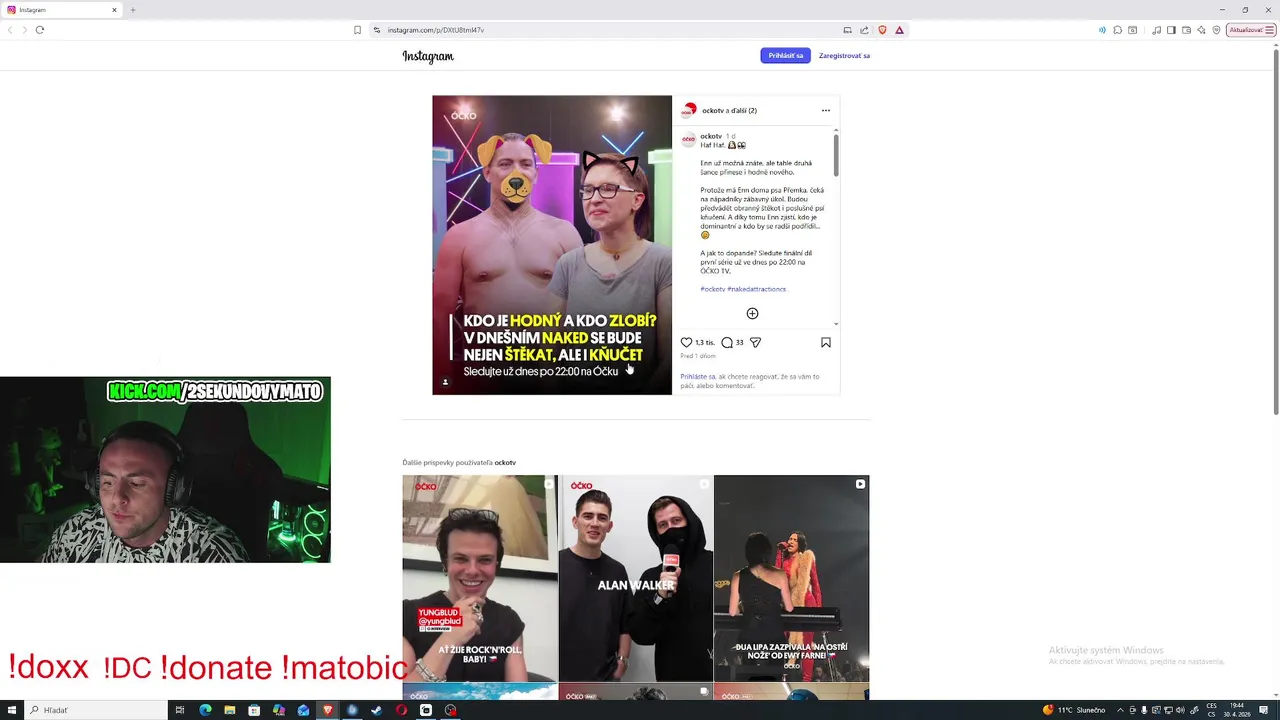1280x720 pixels.
Task: Open Steam from the taskbar
Action: [x=376, y=710]
